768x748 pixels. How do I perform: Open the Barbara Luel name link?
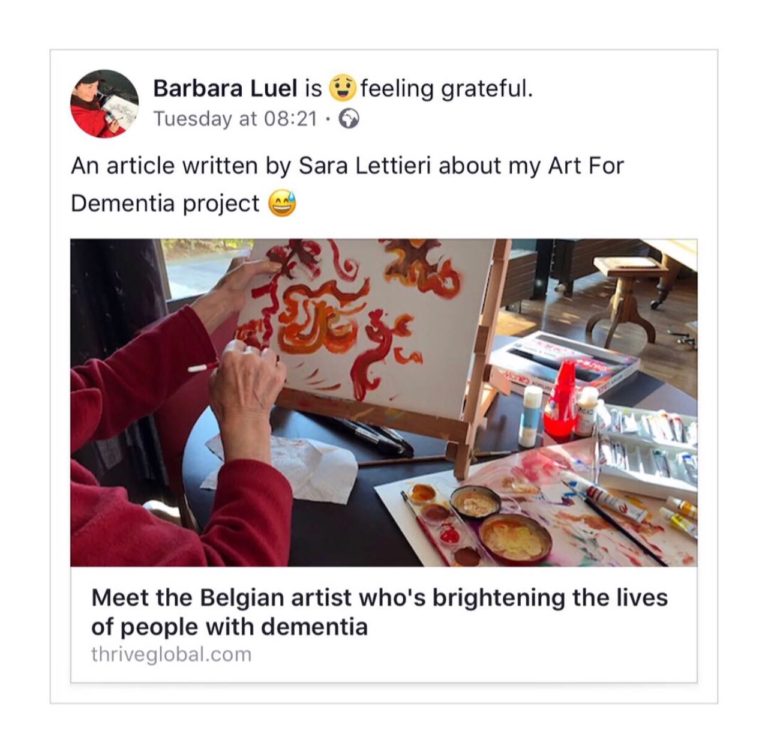click(x=225, y=89)
